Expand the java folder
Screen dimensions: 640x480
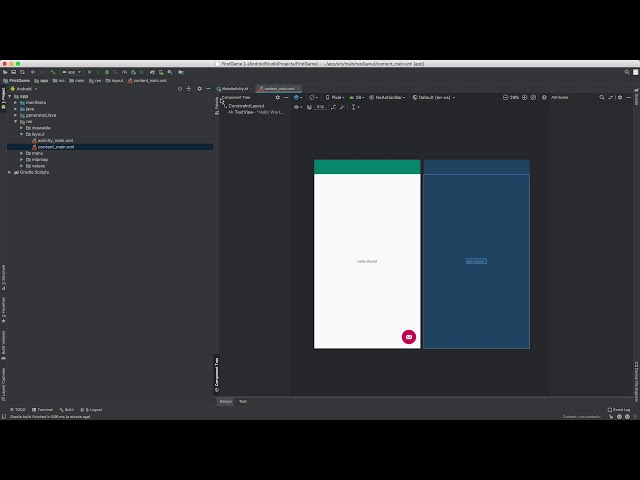(x=16, y=109)
